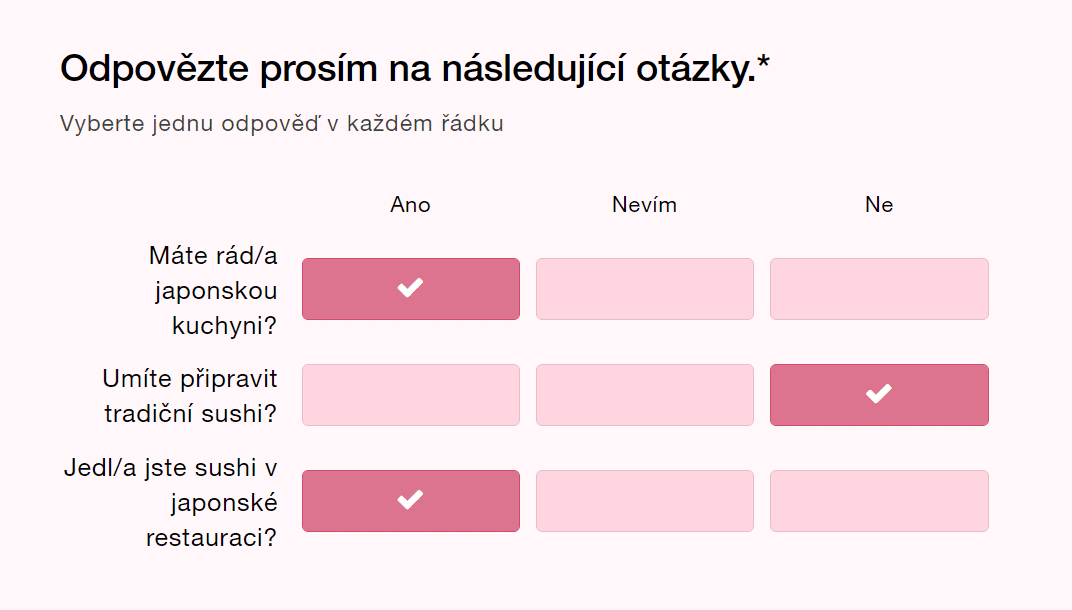
Task: Click the selected Ne cell for the tradiční sushi row
Action: (x=930, y=395)
